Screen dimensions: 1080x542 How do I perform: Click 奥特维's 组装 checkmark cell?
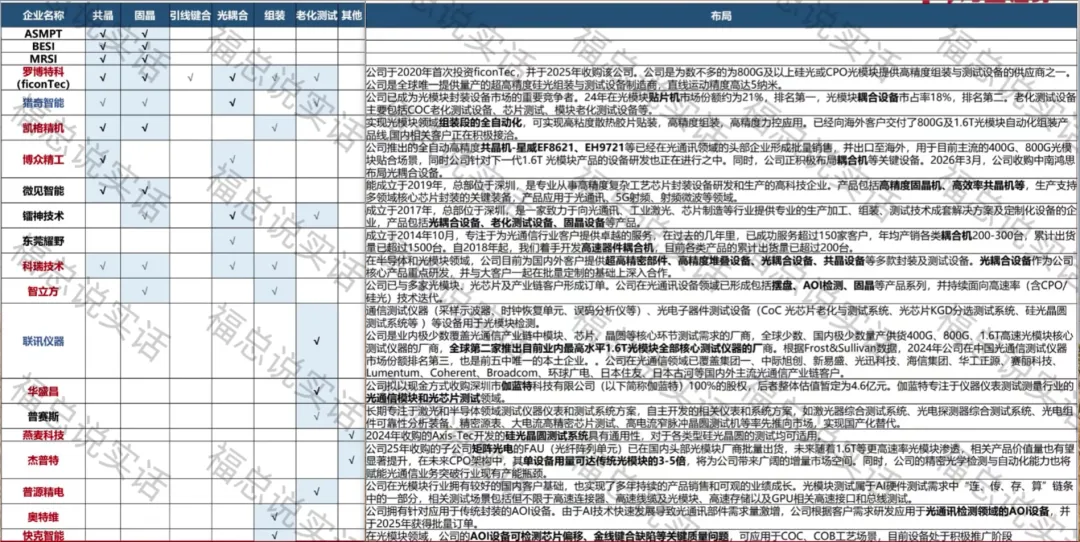274,517
